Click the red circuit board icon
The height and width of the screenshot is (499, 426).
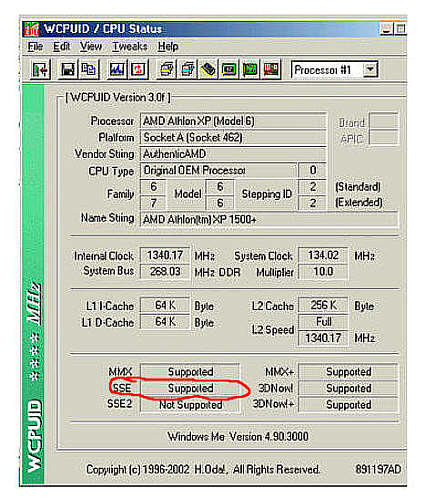(271, 69)
